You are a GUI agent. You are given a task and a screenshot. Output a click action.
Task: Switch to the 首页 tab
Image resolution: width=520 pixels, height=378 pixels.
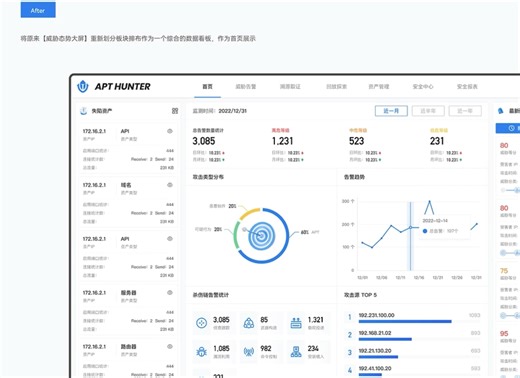point(207,87)
